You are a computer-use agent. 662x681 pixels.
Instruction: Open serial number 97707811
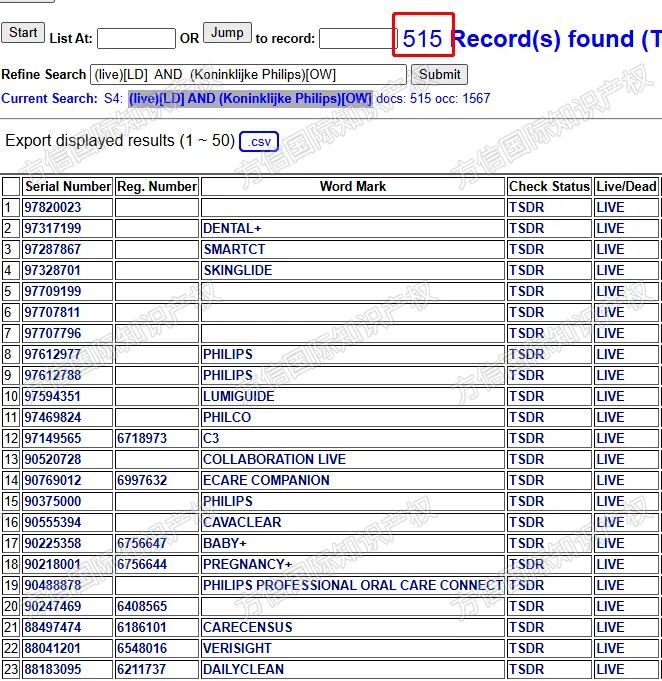click(52, 312)
